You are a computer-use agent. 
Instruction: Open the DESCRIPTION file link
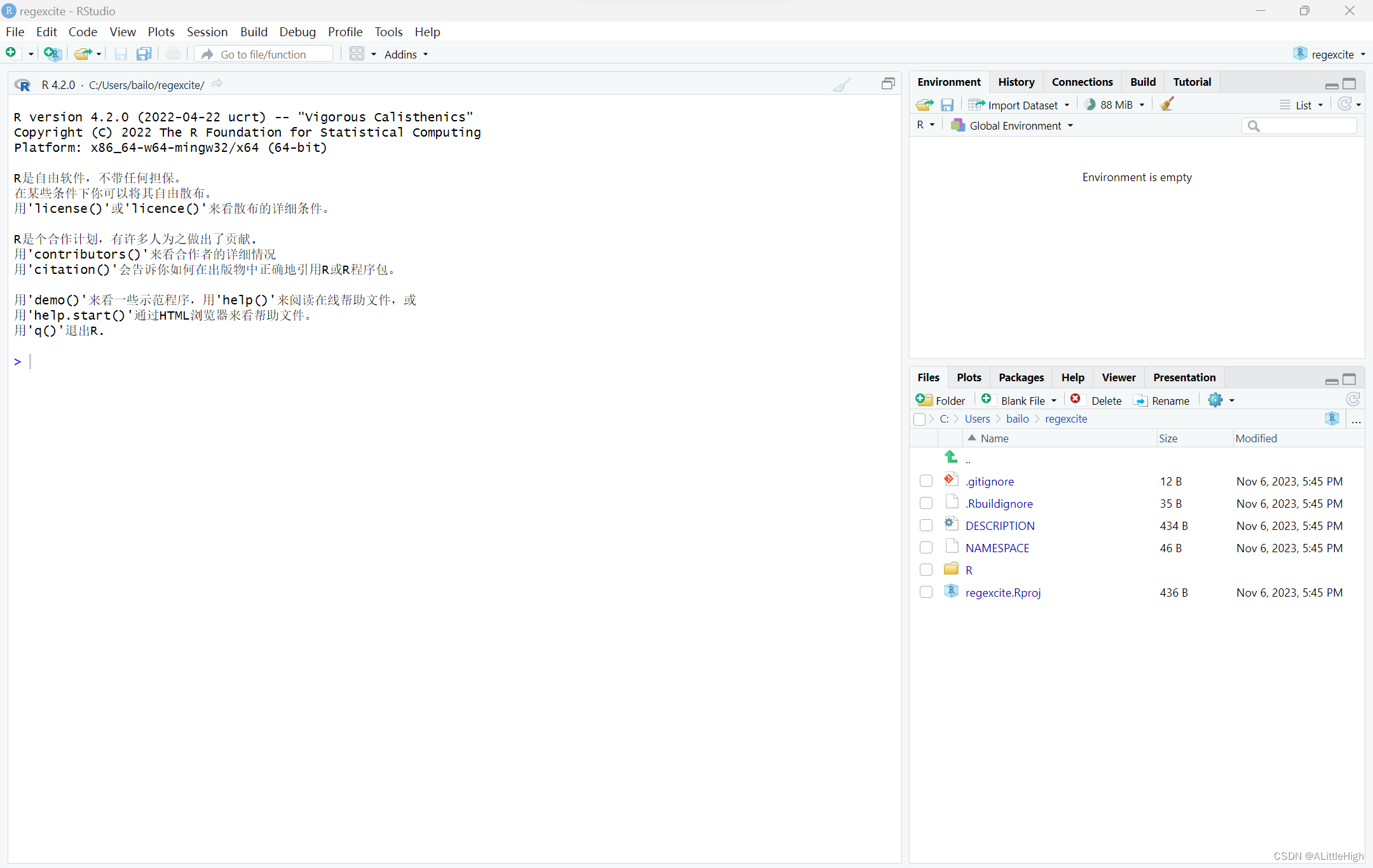pos(1000,526)
